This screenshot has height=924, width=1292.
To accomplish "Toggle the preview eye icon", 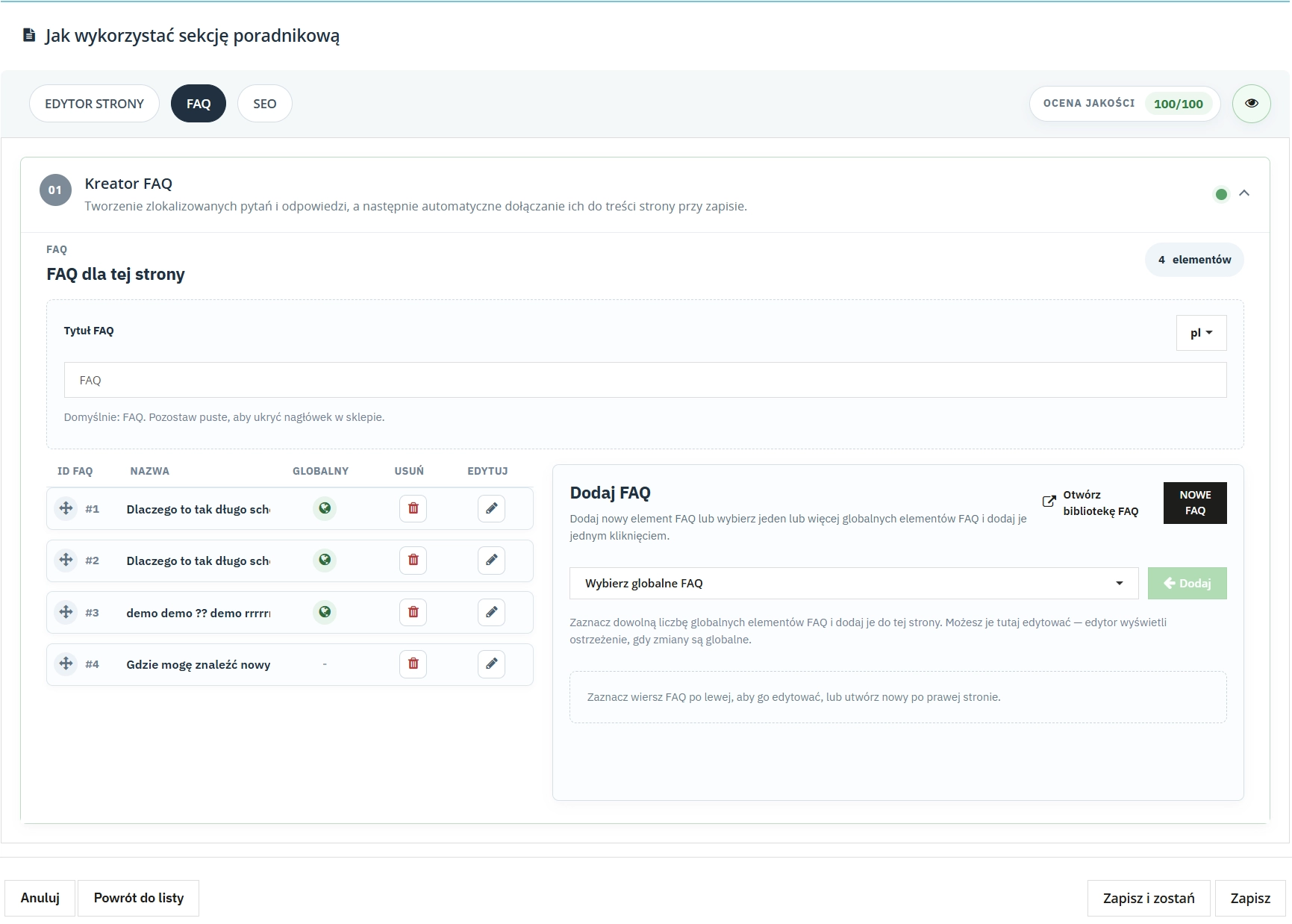I will pyautogui.click(x=1252, y=103).
